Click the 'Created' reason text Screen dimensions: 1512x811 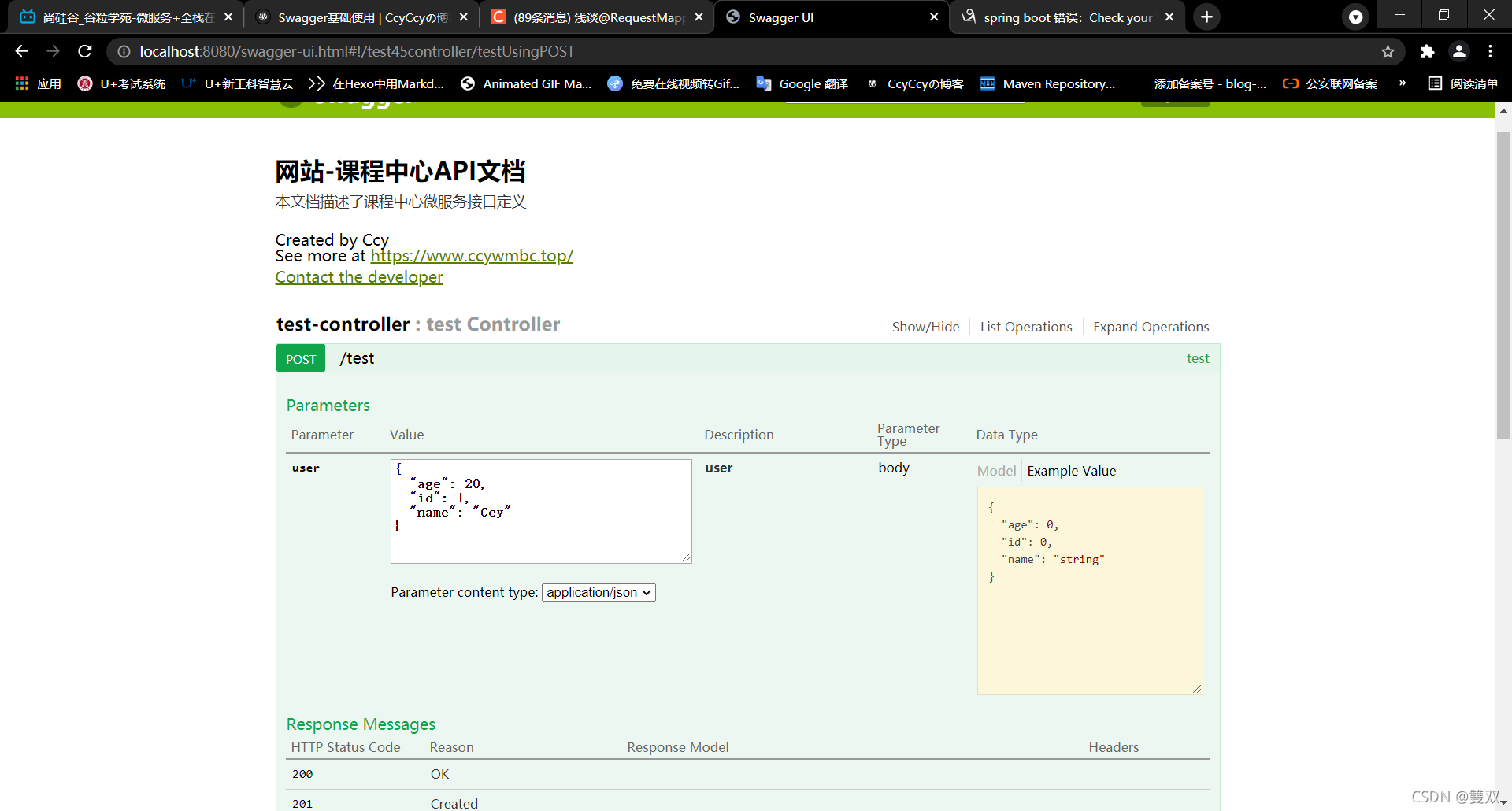[454, 803]
